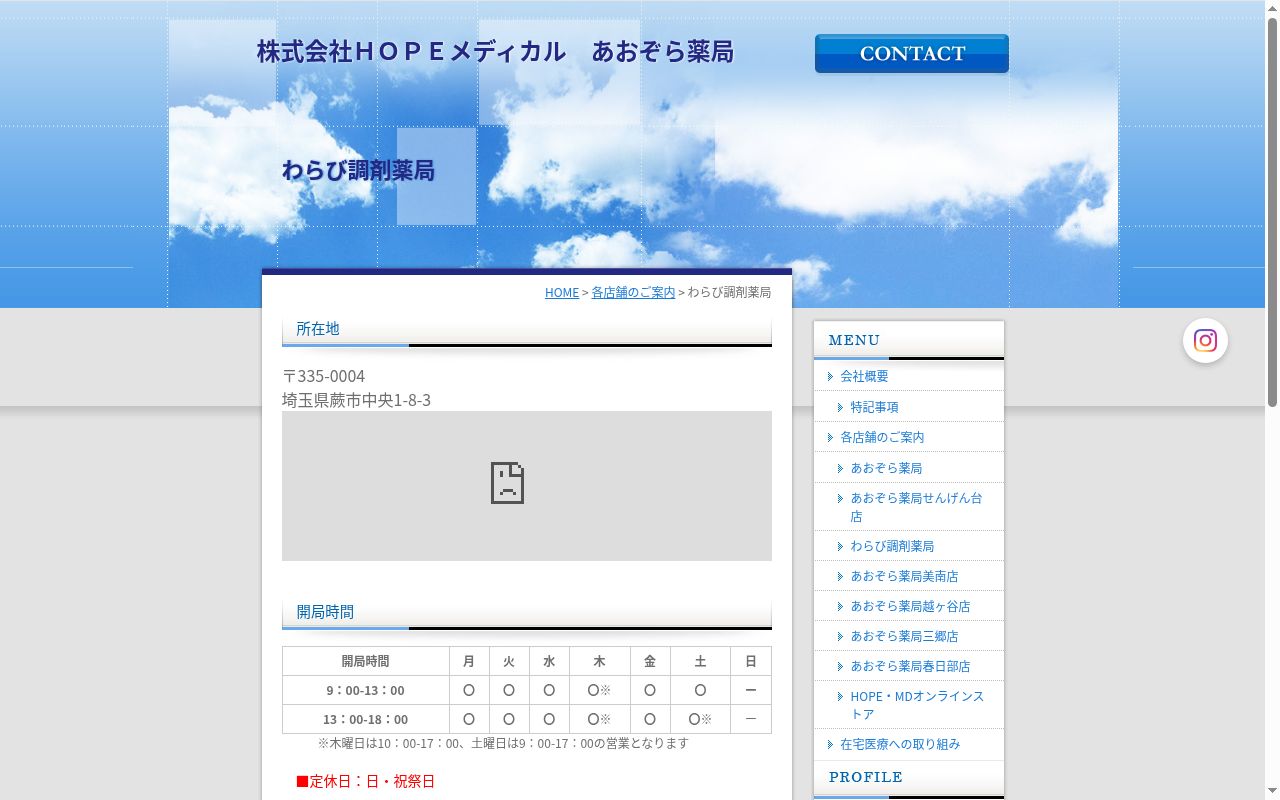1280x800 pixels.
Task: Click the CONTACT button
Action: point(911,54)
